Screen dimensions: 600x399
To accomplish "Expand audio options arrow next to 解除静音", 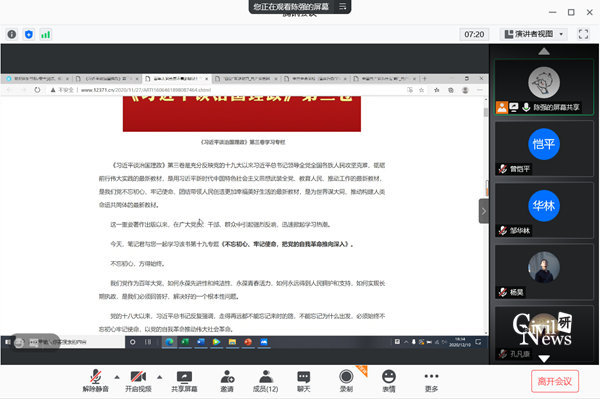I will [x=117, y=377].
